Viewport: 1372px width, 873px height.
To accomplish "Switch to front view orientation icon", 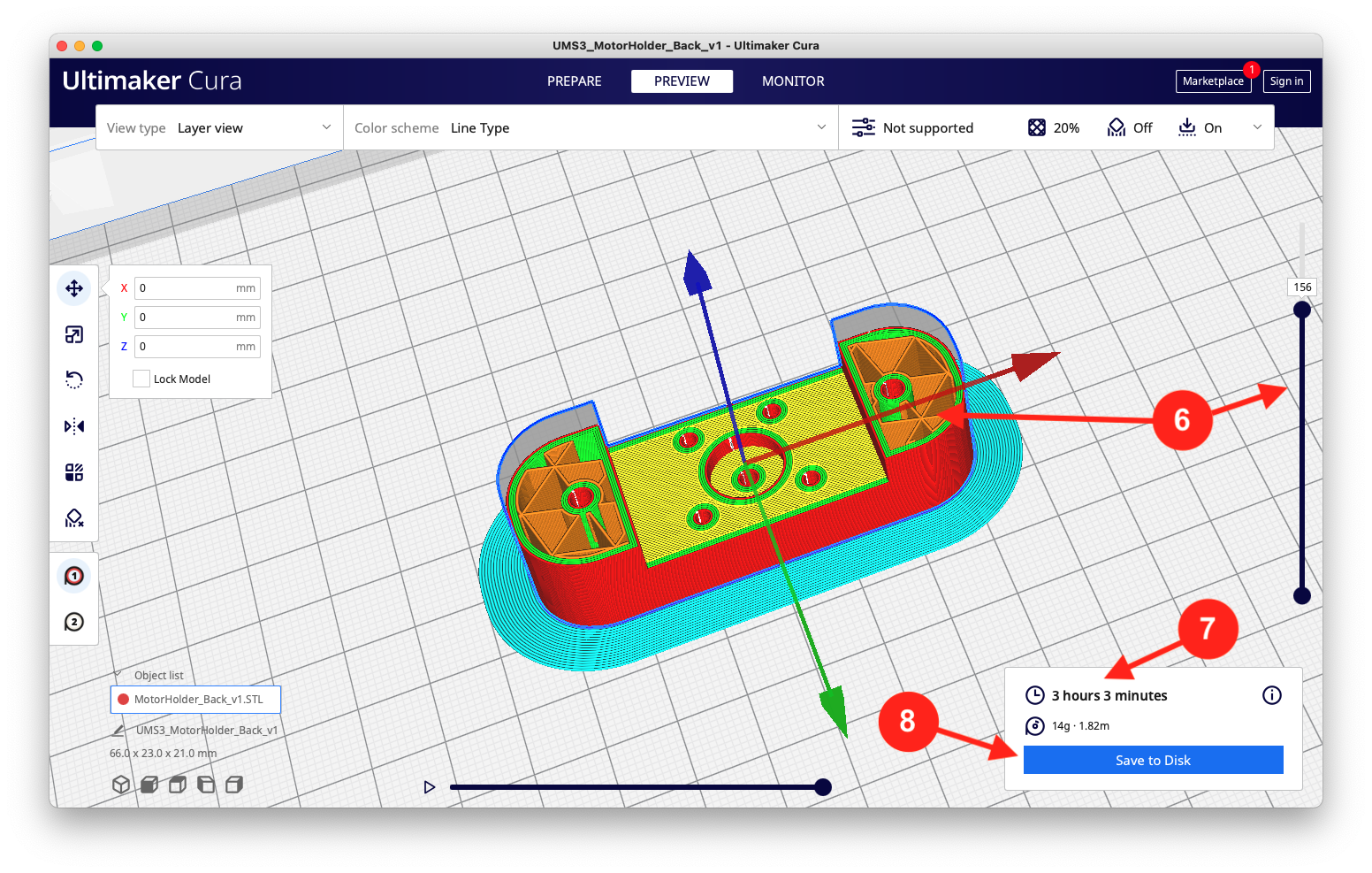I will (149, 784).
